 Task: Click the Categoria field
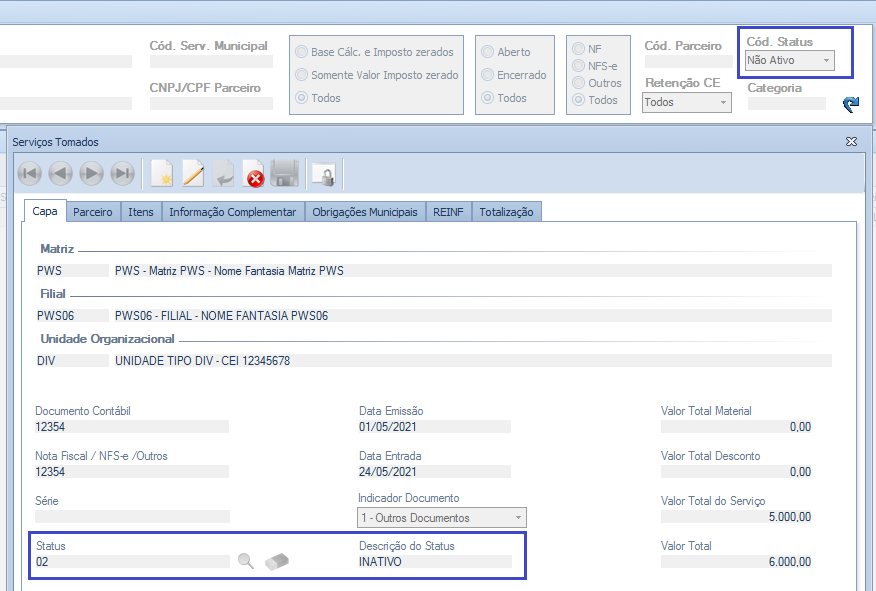787,103
